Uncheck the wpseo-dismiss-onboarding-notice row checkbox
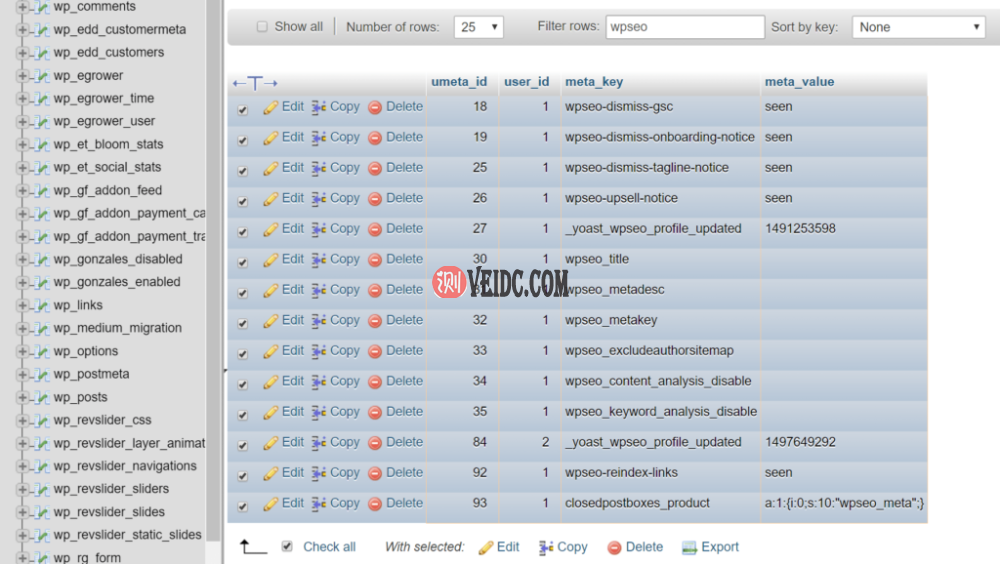Screen dimensions: 1000x564 pyautogui.click(x=242, y=140)
